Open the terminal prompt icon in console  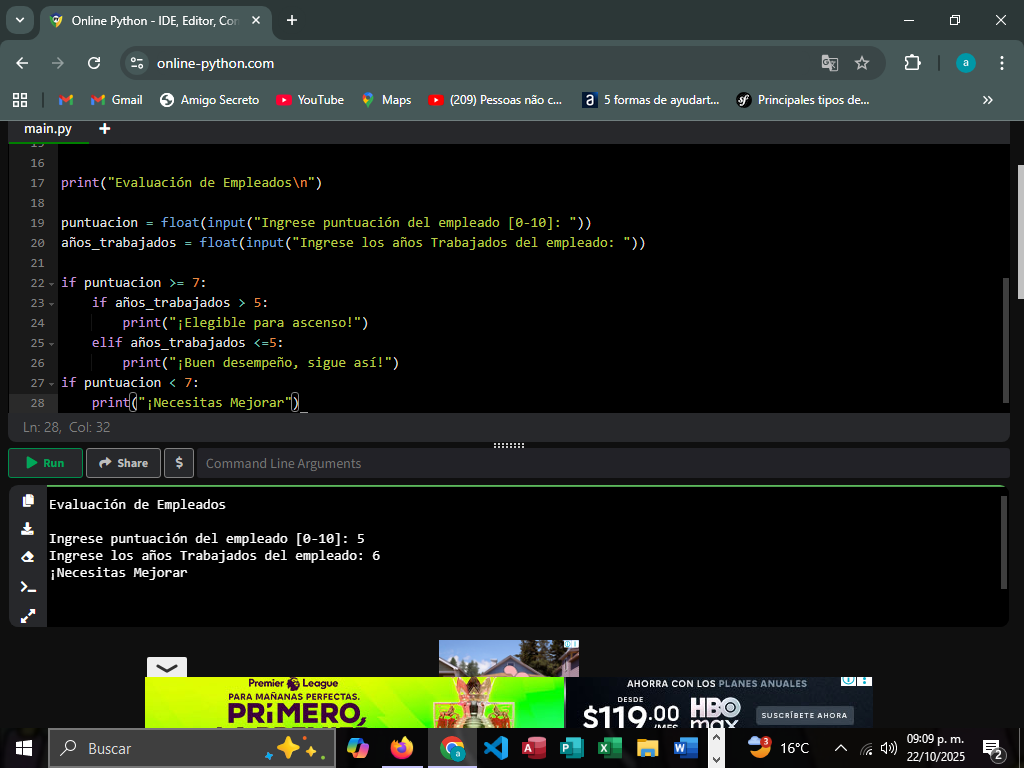pyautogui.click(x=28, y=587)
